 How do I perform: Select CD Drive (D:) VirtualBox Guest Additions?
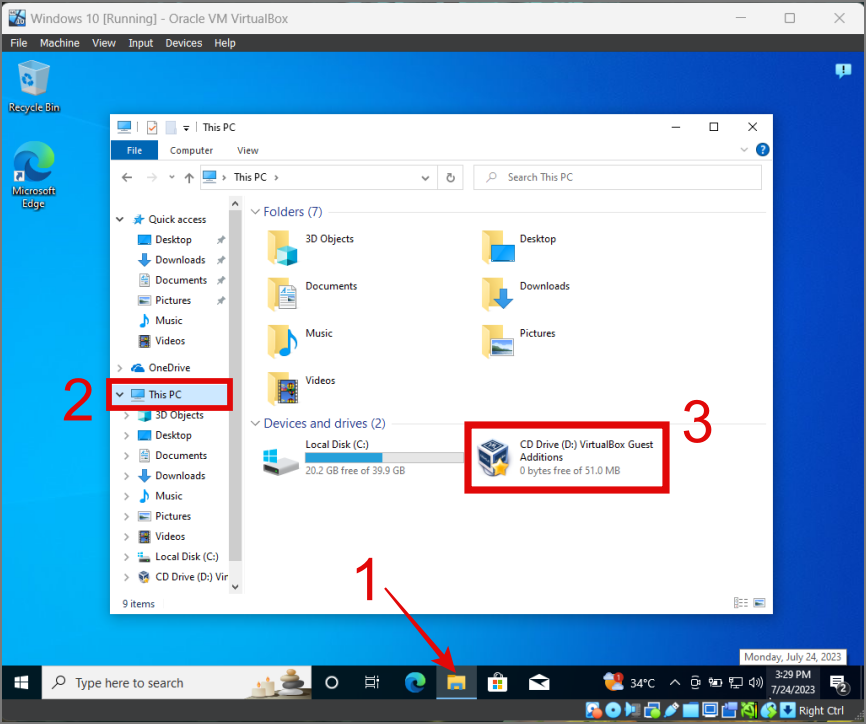click(567, 457)
